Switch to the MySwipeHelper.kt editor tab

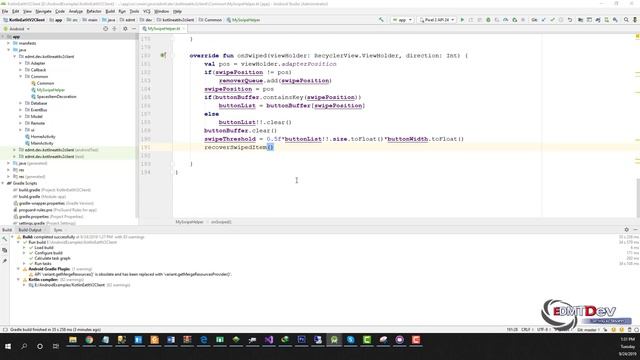point(163,29)
